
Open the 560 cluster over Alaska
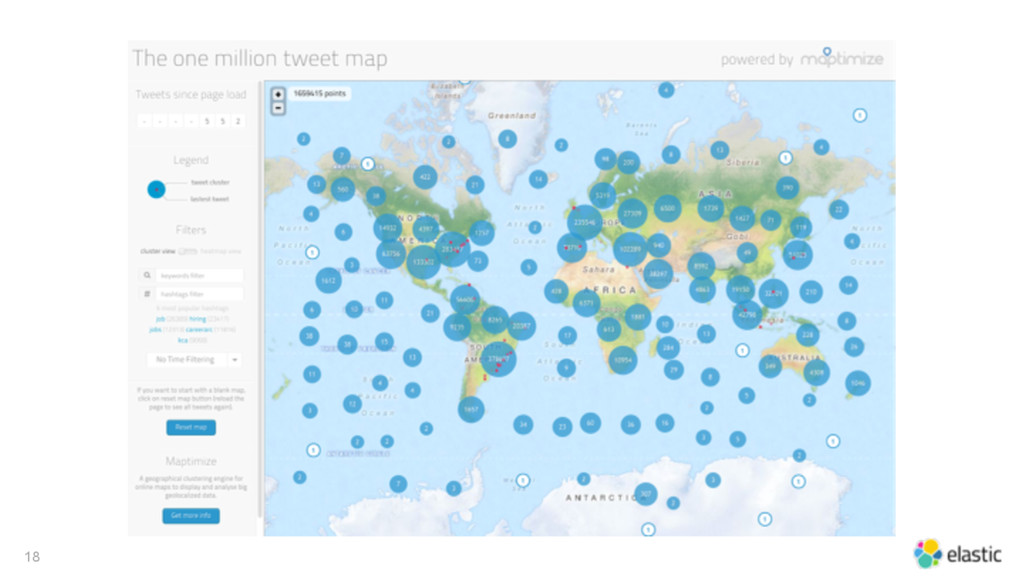tap(343, 189)
